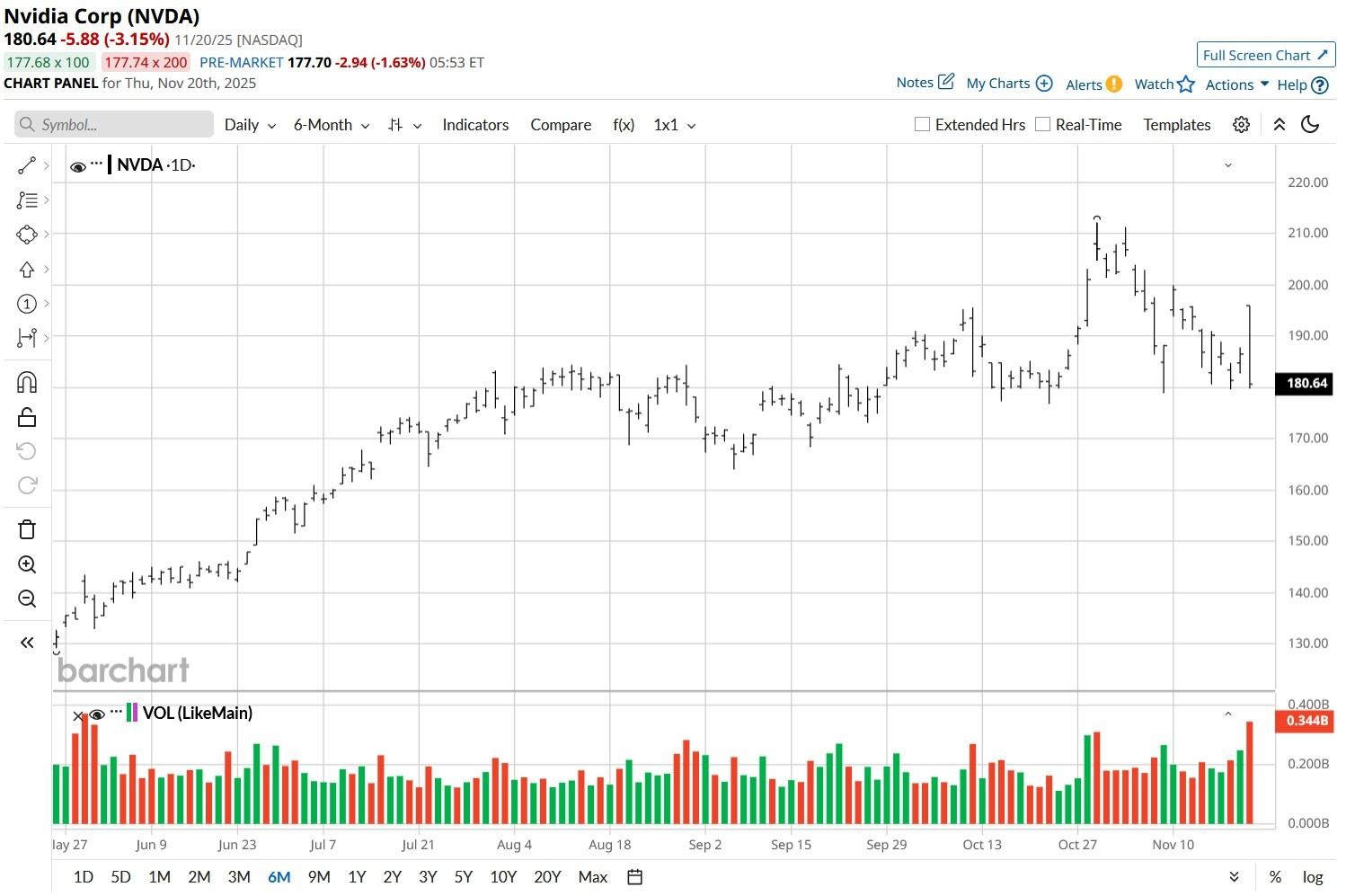This screenshot has width=1346, height=896.
Task: Expand the bottom range bar options
Action: click(x=1234, y=877)
